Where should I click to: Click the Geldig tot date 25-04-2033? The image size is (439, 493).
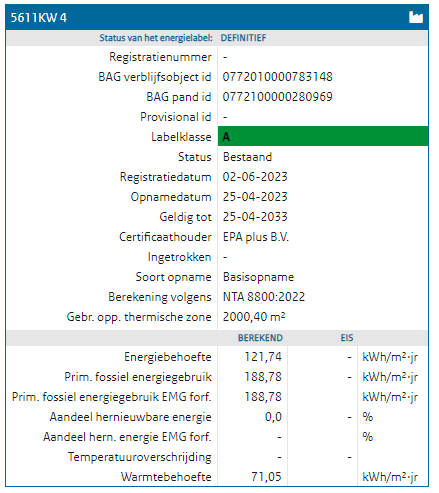click(x=255, y=217)
